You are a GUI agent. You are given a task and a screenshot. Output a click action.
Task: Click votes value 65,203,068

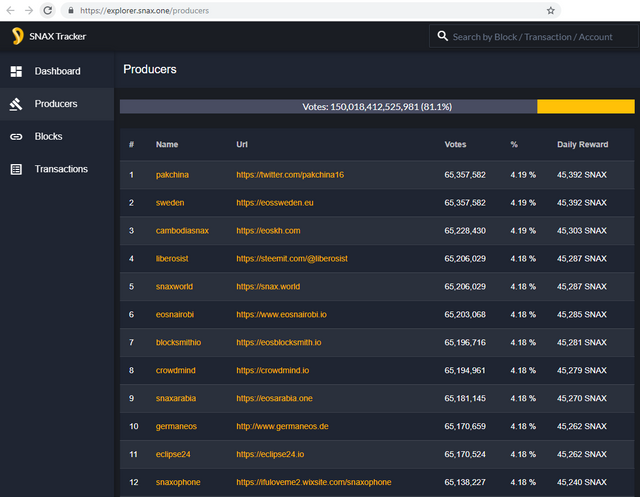(x=465, y=315)
